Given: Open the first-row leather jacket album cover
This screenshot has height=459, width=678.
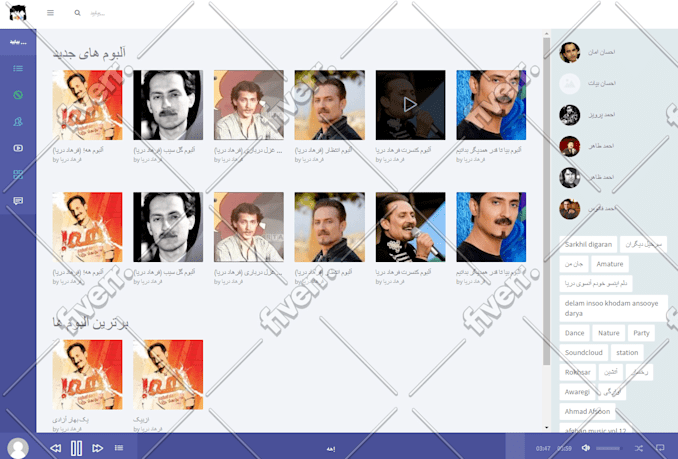Looking at the screenshot, I should (x=329, y=105).
